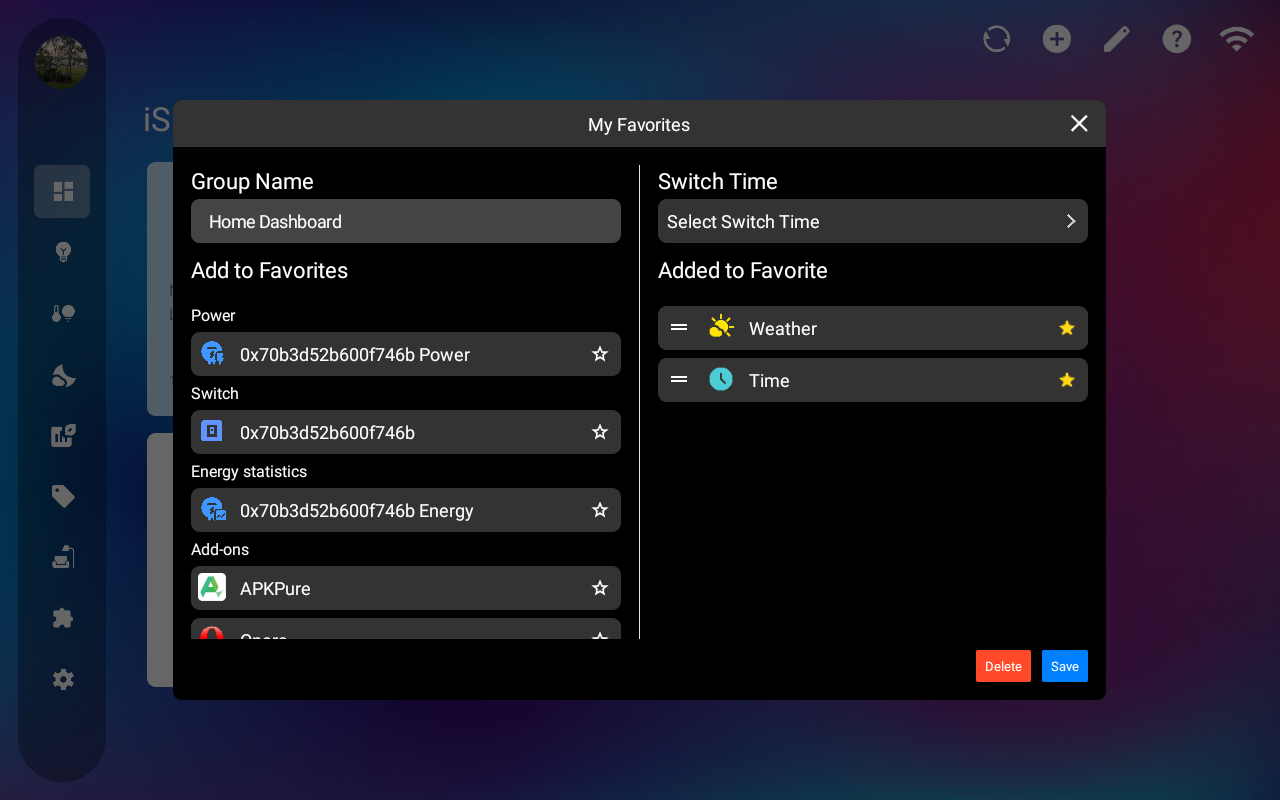Open the puzzle piece add-ons icon

pos(63,618)
